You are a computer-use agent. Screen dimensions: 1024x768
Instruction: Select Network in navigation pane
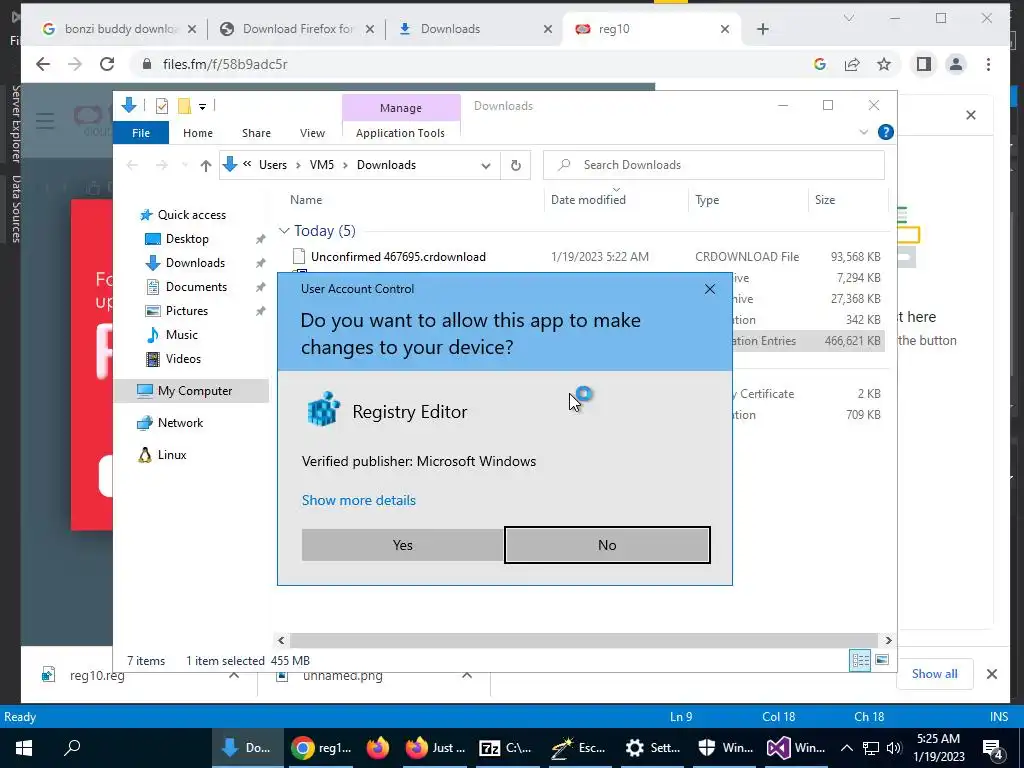coord(180,423)
